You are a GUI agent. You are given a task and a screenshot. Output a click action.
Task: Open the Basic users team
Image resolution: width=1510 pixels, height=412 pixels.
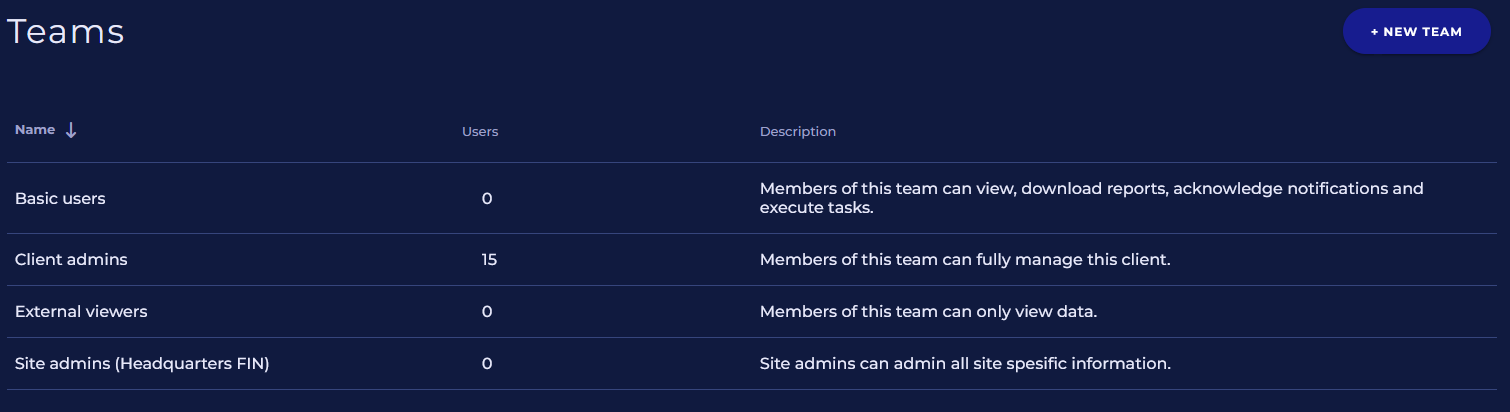pos(60,198)
